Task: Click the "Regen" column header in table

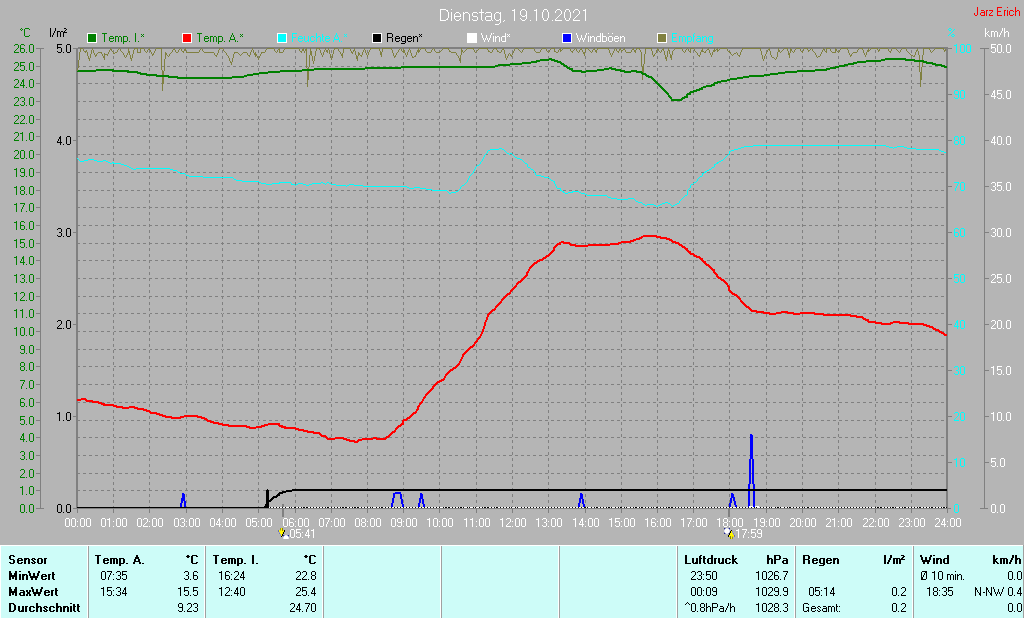Action: [x=821, y=561]
